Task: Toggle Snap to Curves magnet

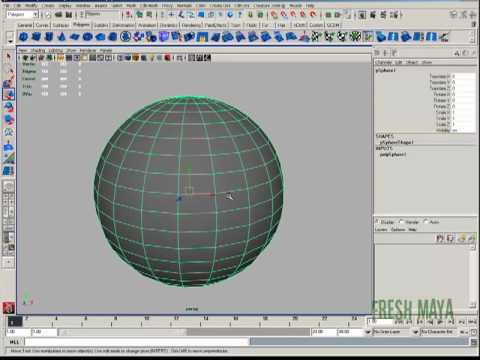Action: pos(283,15)
